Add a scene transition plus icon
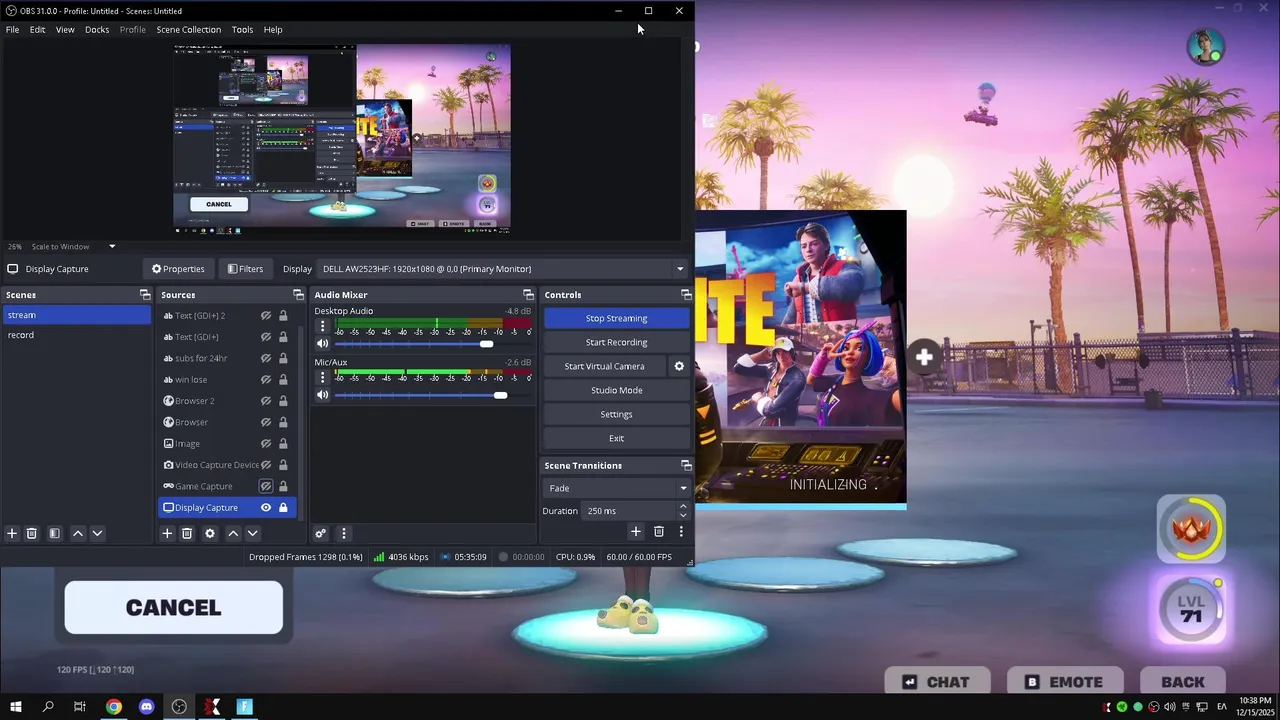 [636, 532]
